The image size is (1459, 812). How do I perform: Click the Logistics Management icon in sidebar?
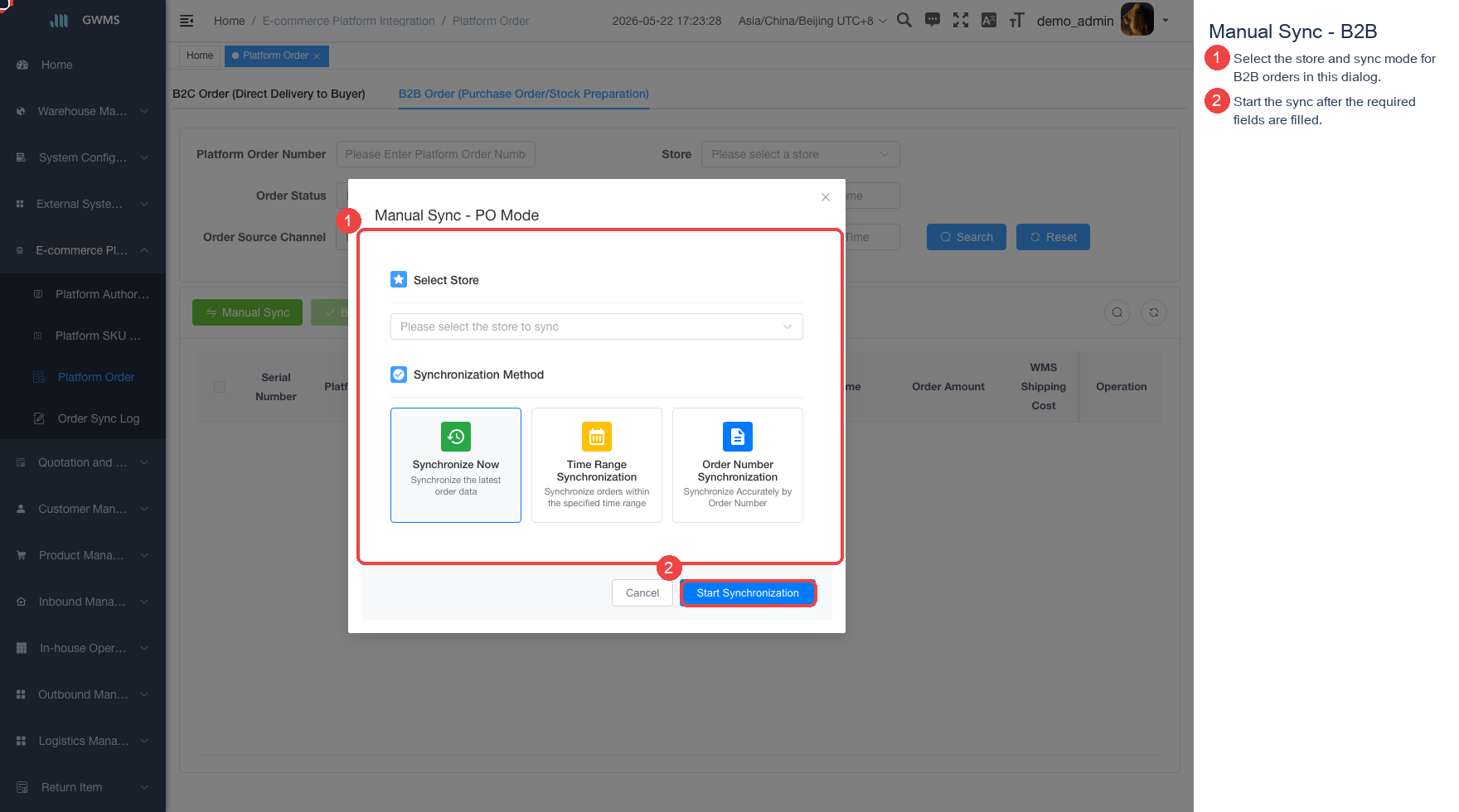tap(21, 741)
